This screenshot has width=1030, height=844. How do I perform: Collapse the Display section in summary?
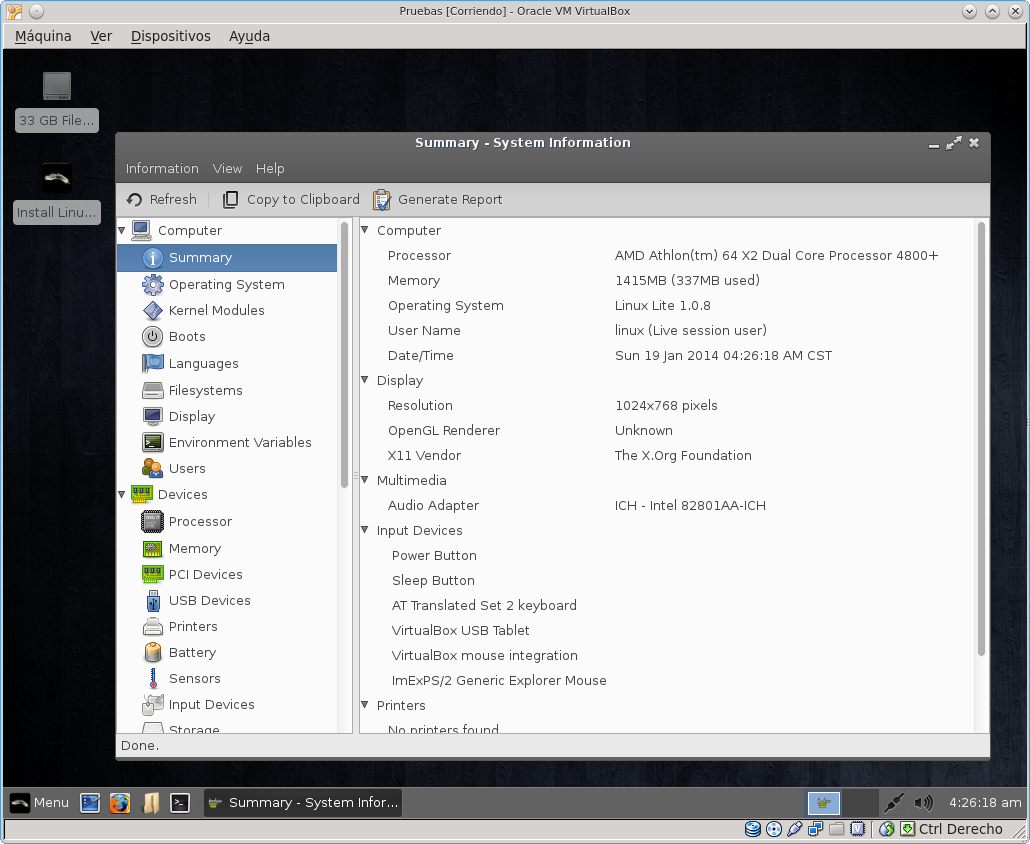coord(365,381)
